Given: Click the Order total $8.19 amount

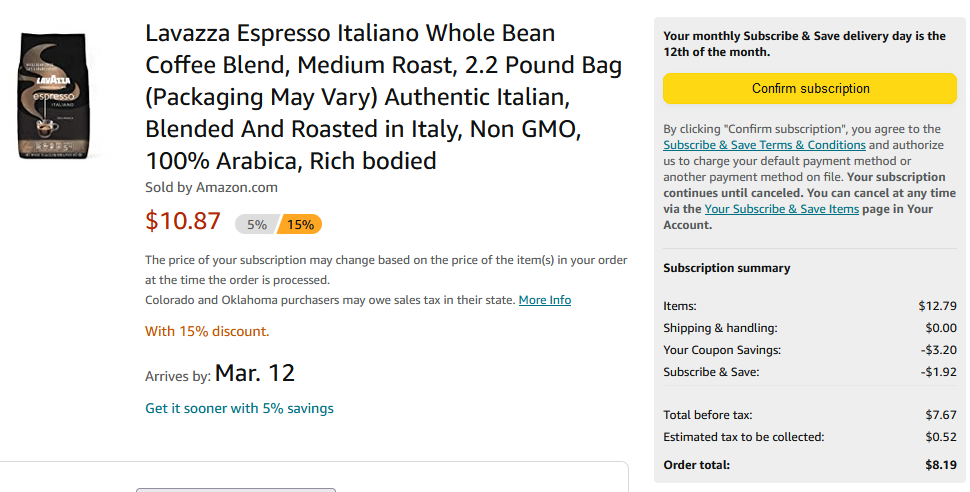Looking at the screenshot, I should pos(941,465).
